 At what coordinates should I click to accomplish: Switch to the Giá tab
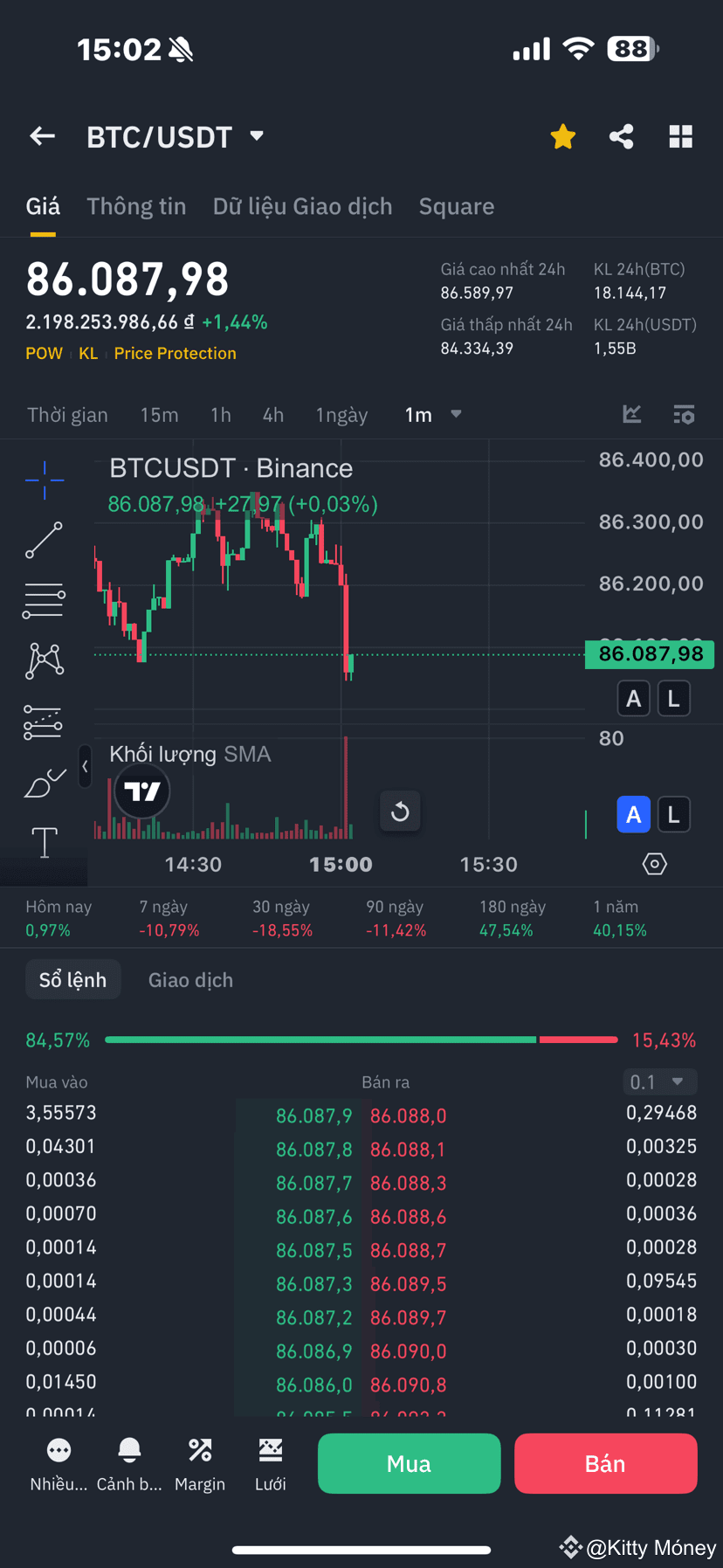click(43, 206)
